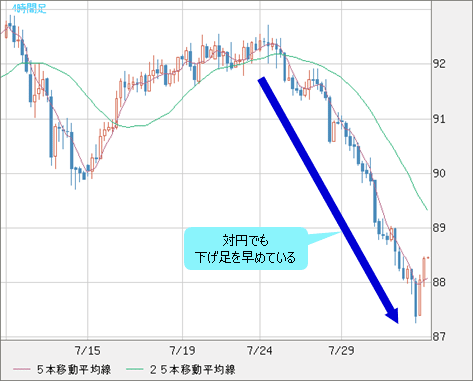
Task: Click the 25本移動平均線 legend text
Action: coord(192,370)
